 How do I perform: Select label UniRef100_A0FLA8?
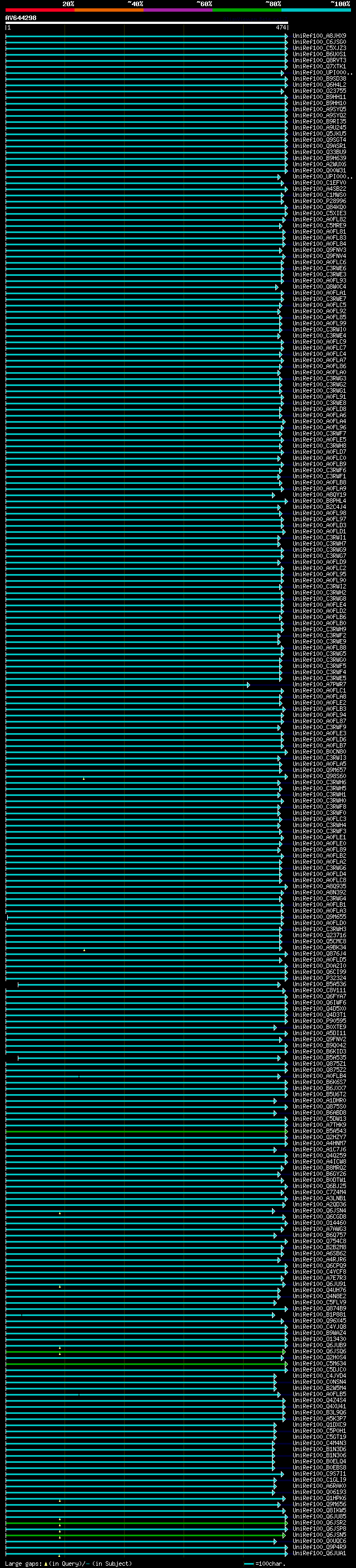tap(319, 697)
